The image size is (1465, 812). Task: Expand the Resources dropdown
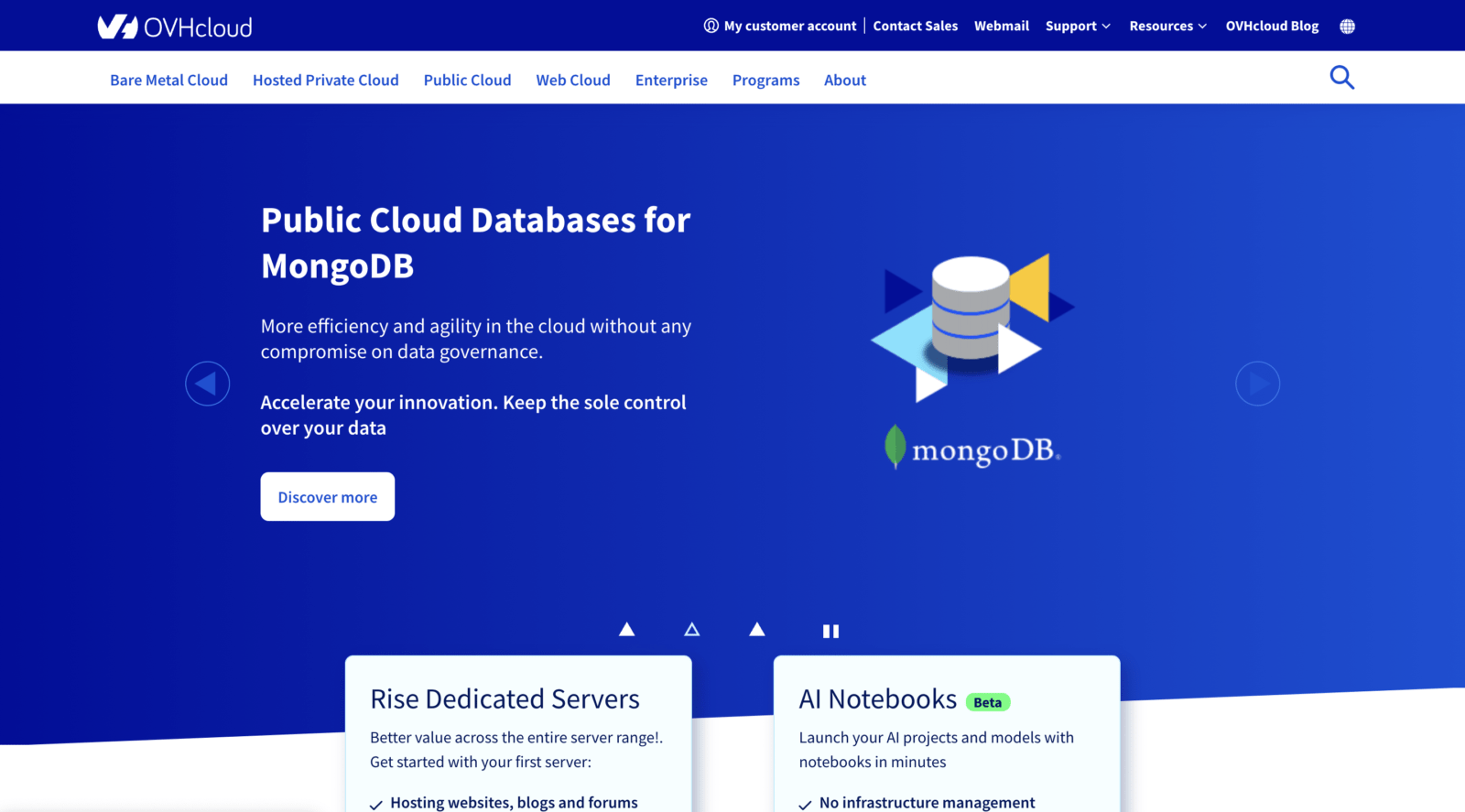(1167, 26)
